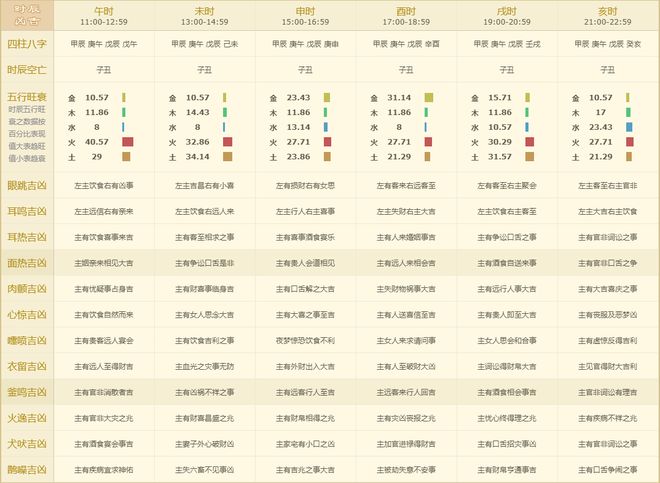The height and width of the screenshot is (483, 660).
Task: Select the 耳鸣吉凶 row label
Action: (x=27, y=211)
